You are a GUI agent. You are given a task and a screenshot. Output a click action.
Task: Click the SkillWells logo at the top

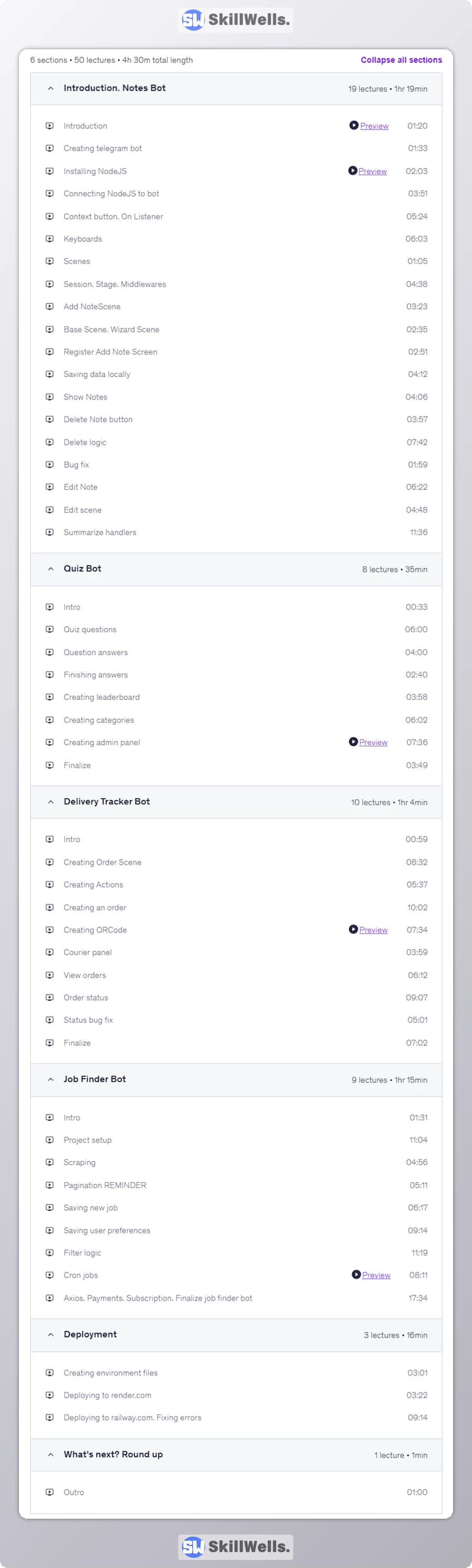235,20
